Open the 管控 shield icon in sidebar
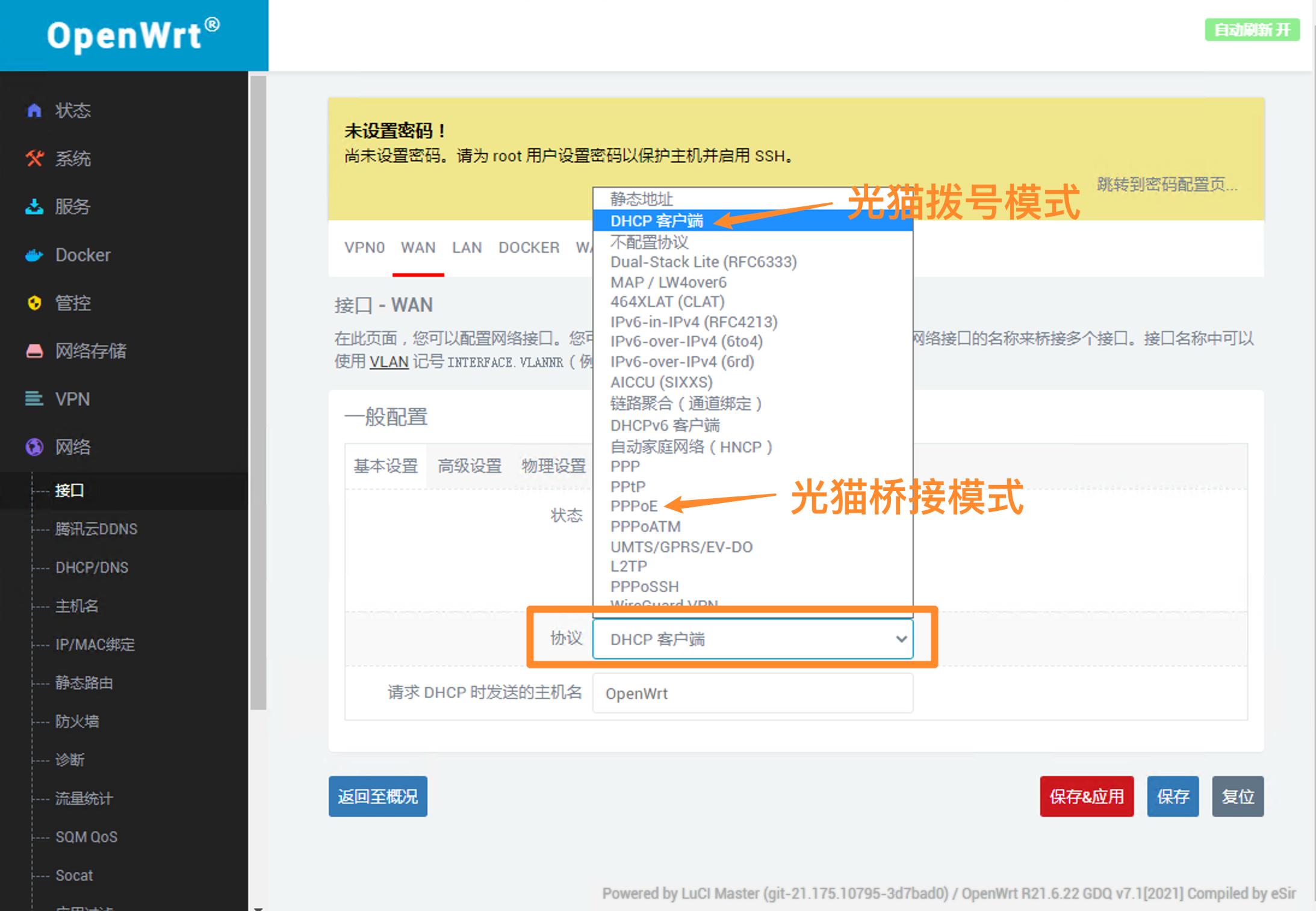 tap(34, 303)
